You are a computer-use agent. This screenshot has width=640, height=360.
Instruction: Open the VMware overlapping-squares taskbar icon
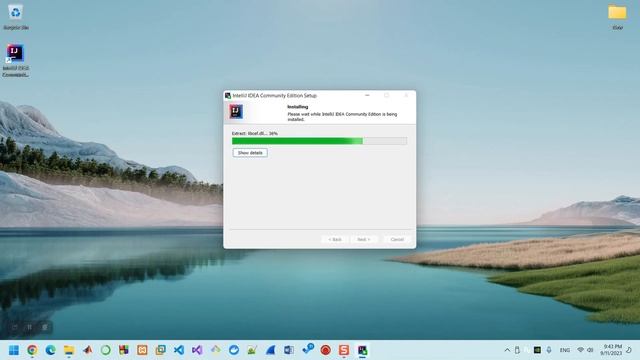pos(160,350)
